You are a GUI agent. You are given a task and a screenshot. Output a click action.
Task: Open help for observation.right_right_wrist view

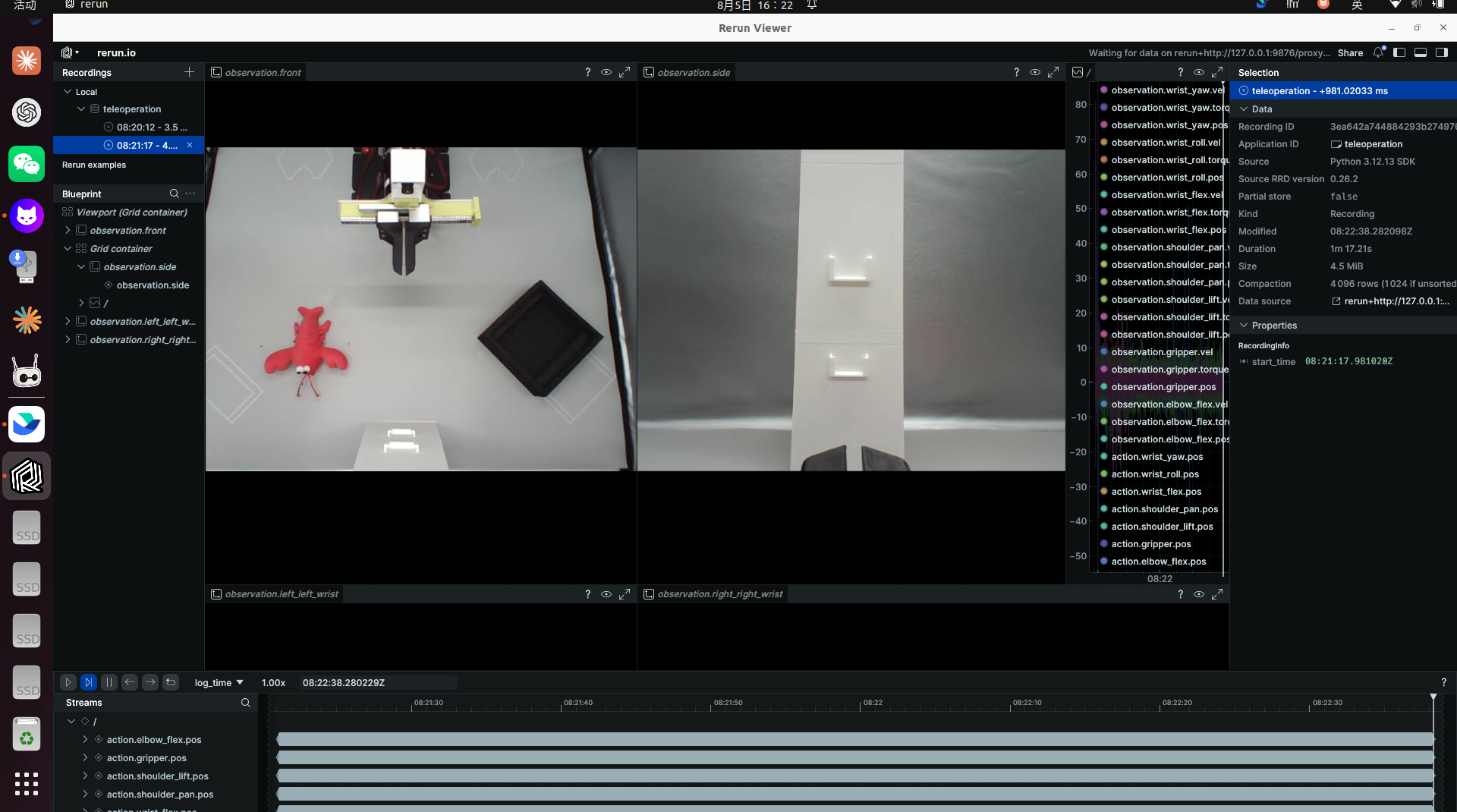coord(1180,594)
